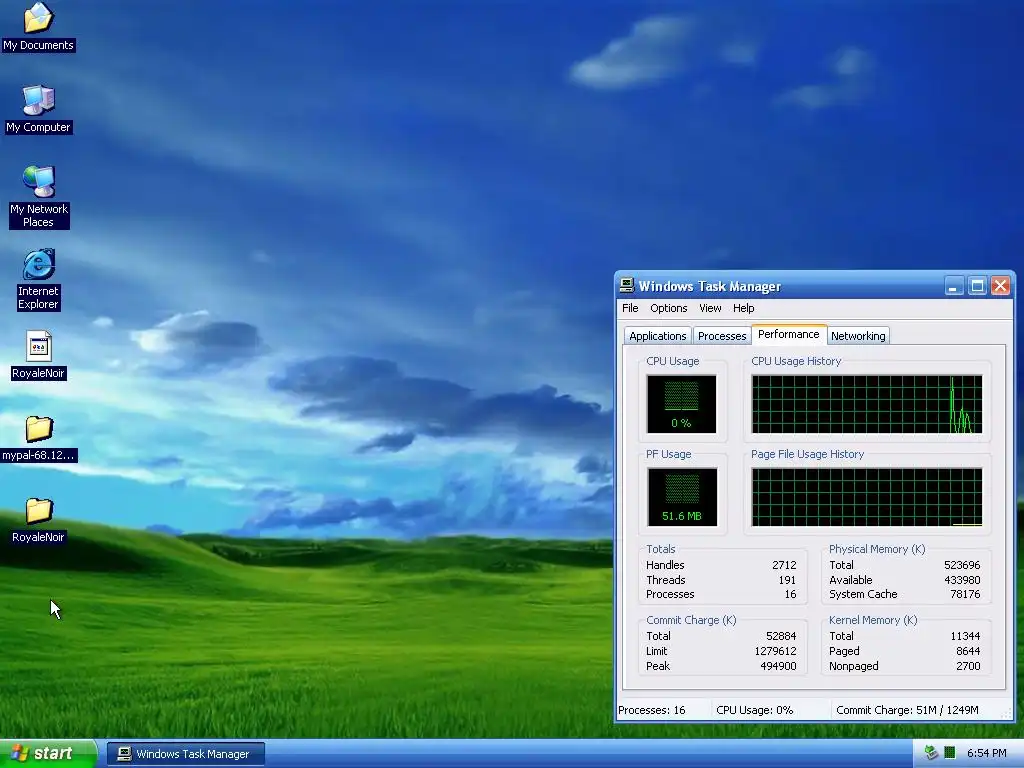Click the Windows Task Manager title text
This screenshot has width=1024, height=768.
[709, 286]
